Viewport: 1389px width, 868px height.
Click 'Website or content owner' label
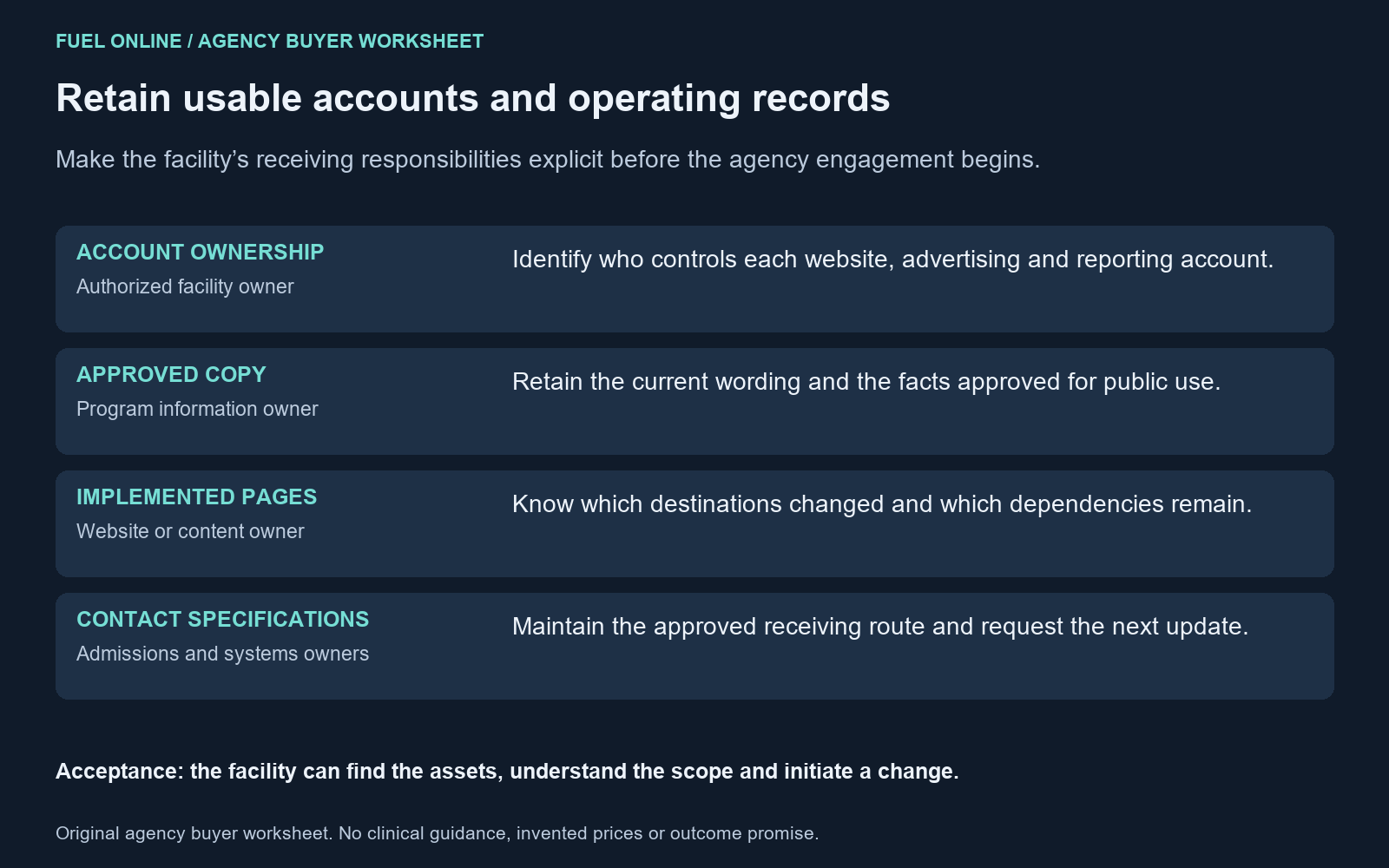coord(190,531)
